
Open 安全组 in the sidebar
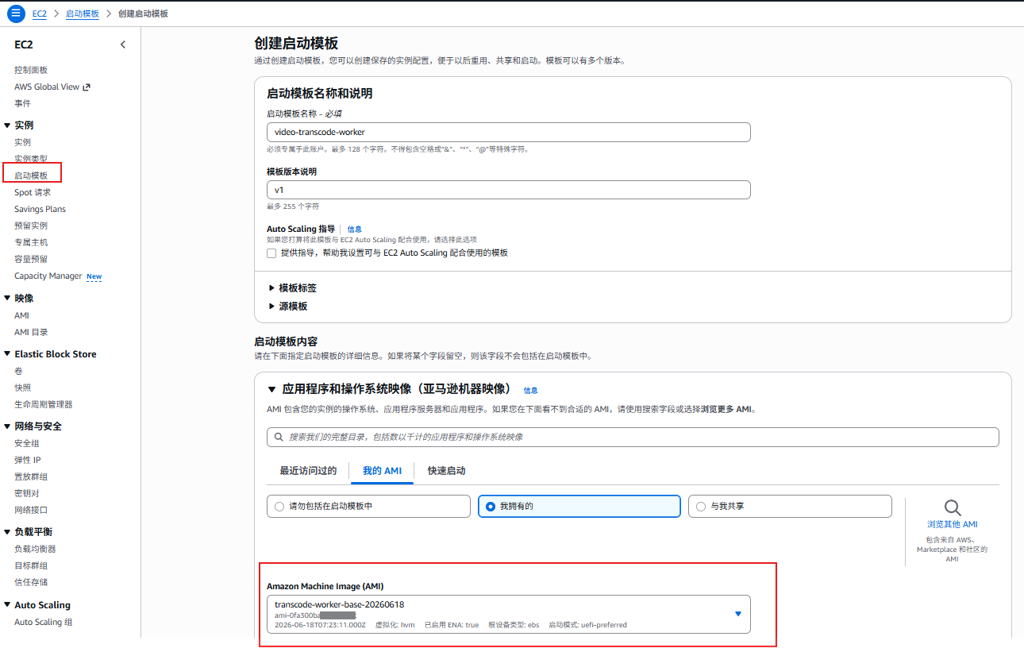27,444
